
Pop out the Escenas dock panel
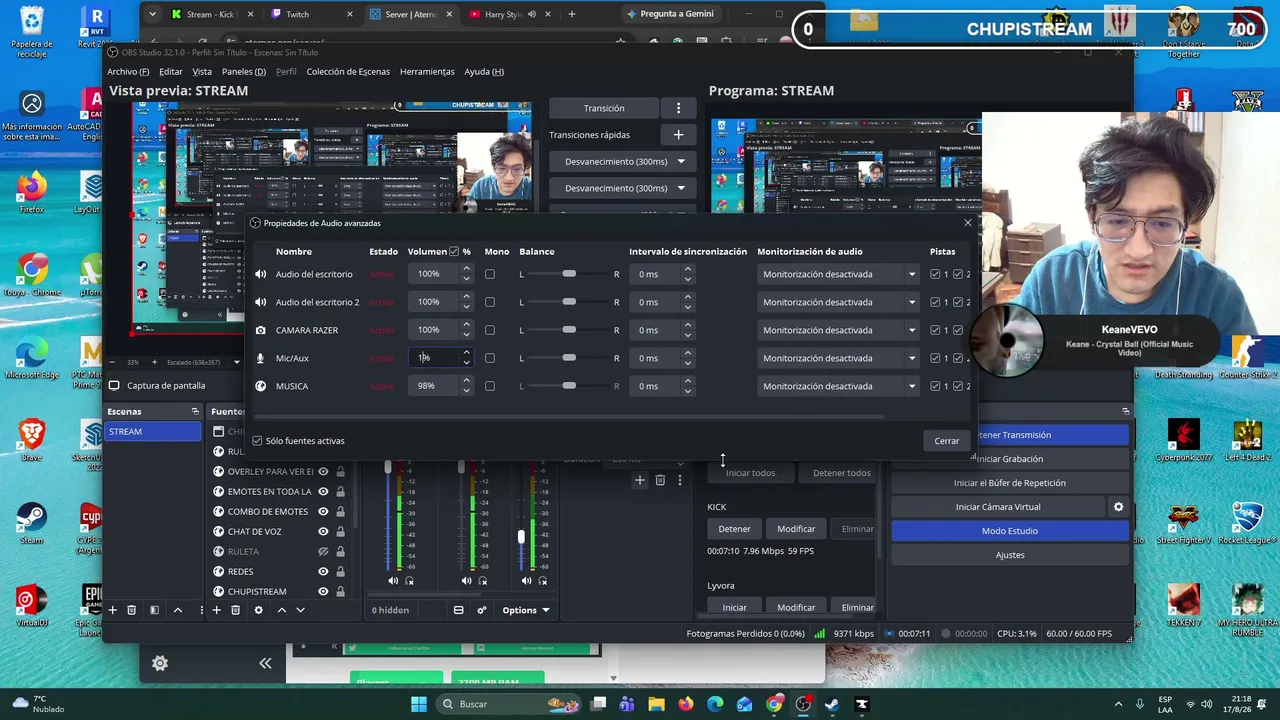195,411
